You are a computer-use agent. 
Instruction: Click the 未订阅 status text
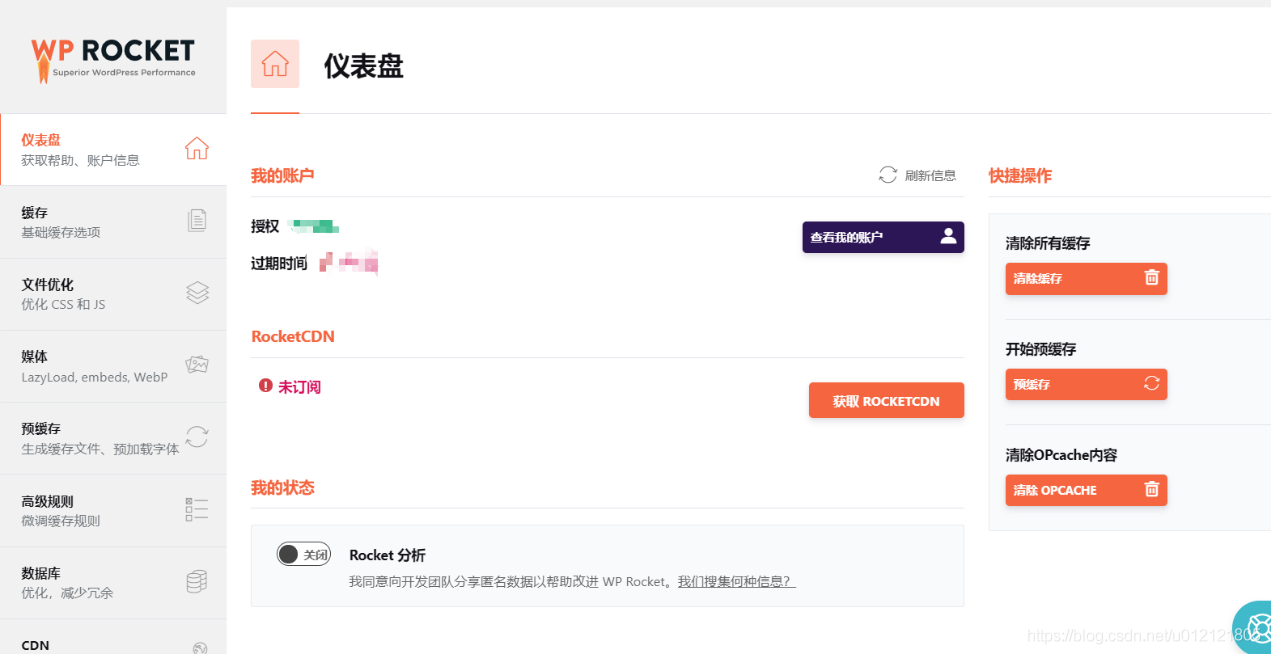[299, 386]
